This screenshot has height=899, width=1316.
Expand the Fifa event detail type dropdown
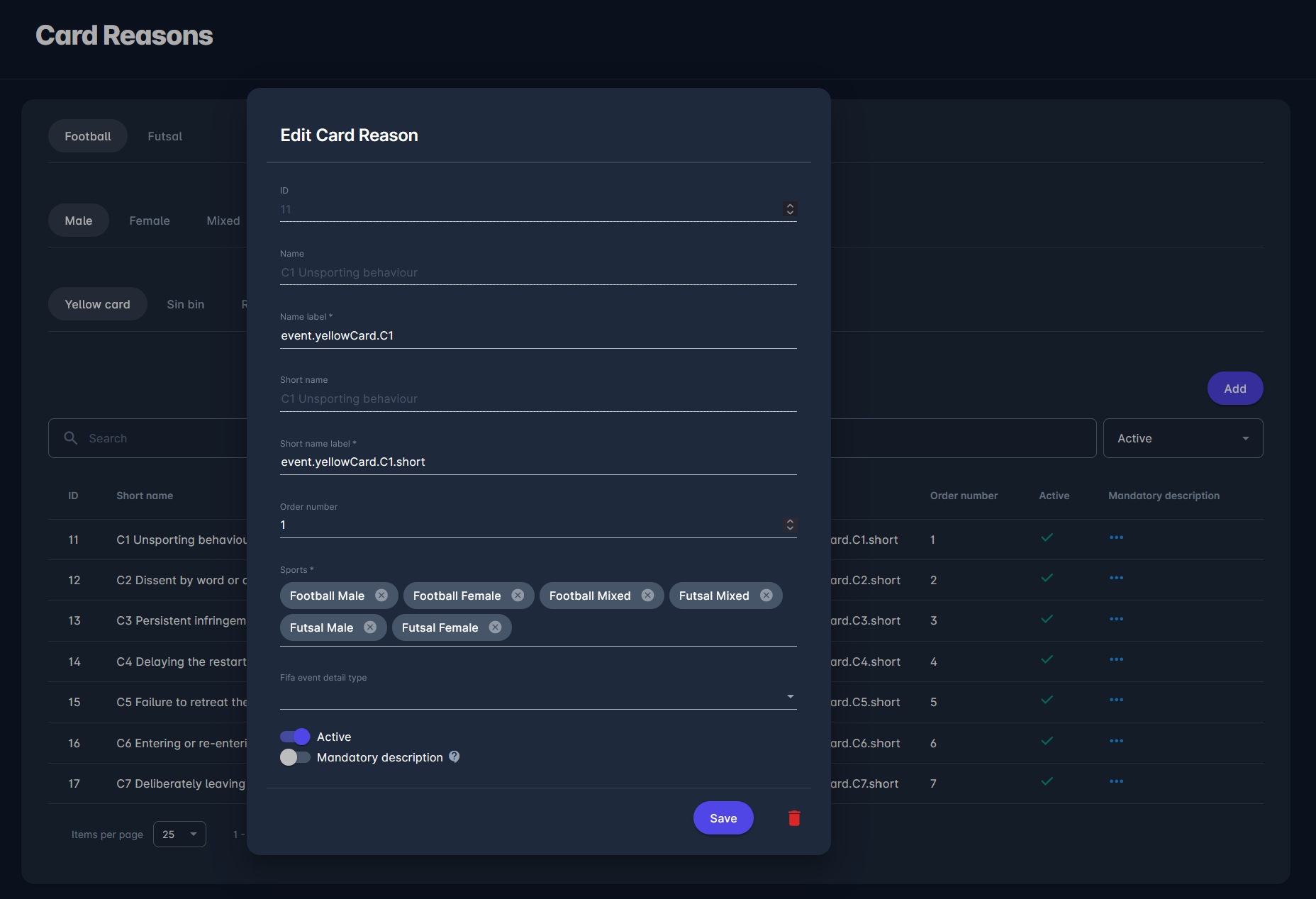point(790,697)
